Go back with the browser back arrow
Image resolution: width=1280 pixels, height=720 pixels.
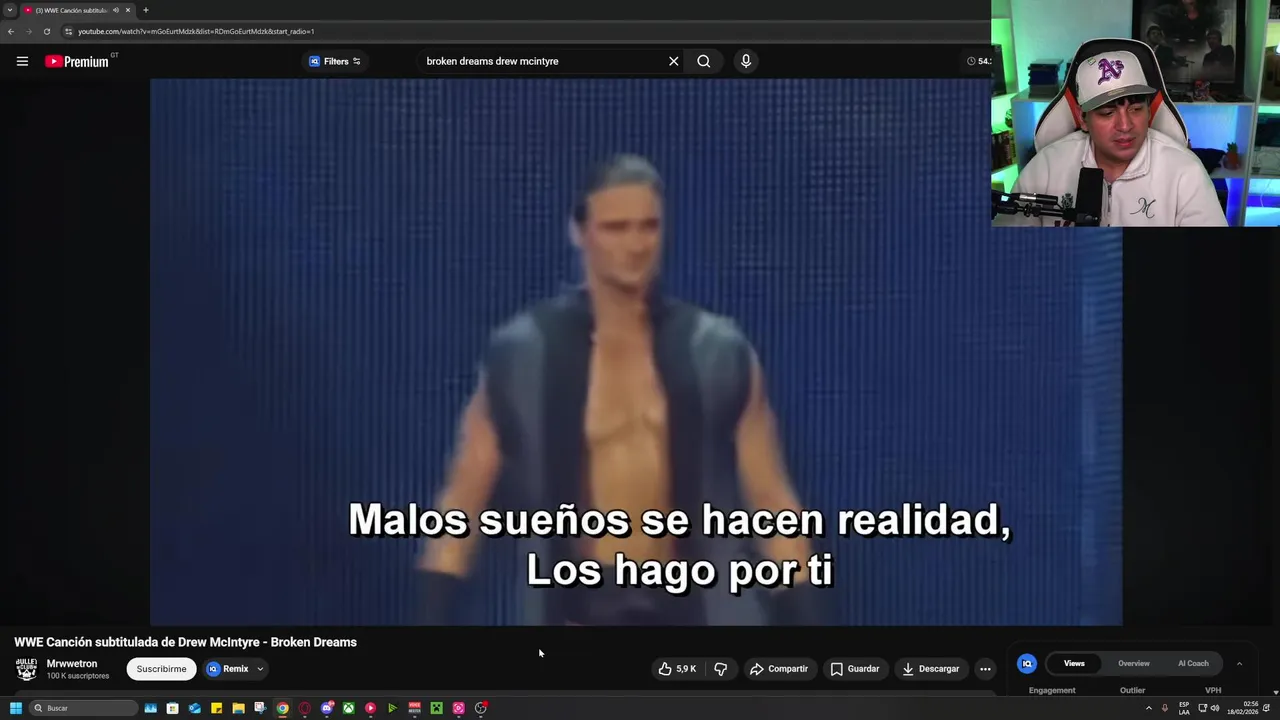click(x=10, y=31)
